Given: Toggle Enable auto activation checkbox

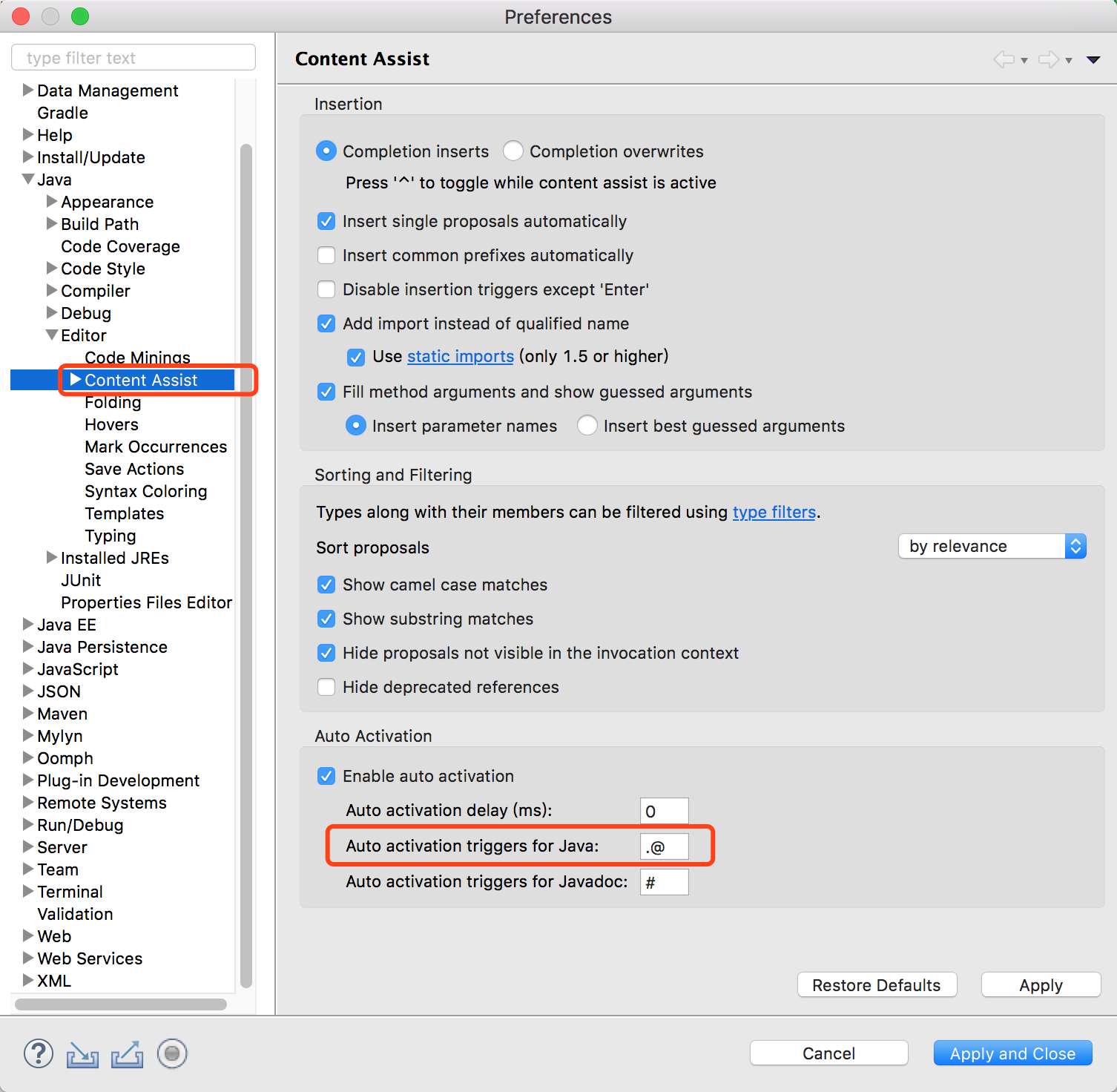Looking at the screenshot, I should pyautogui.click(x=326, y=776).
